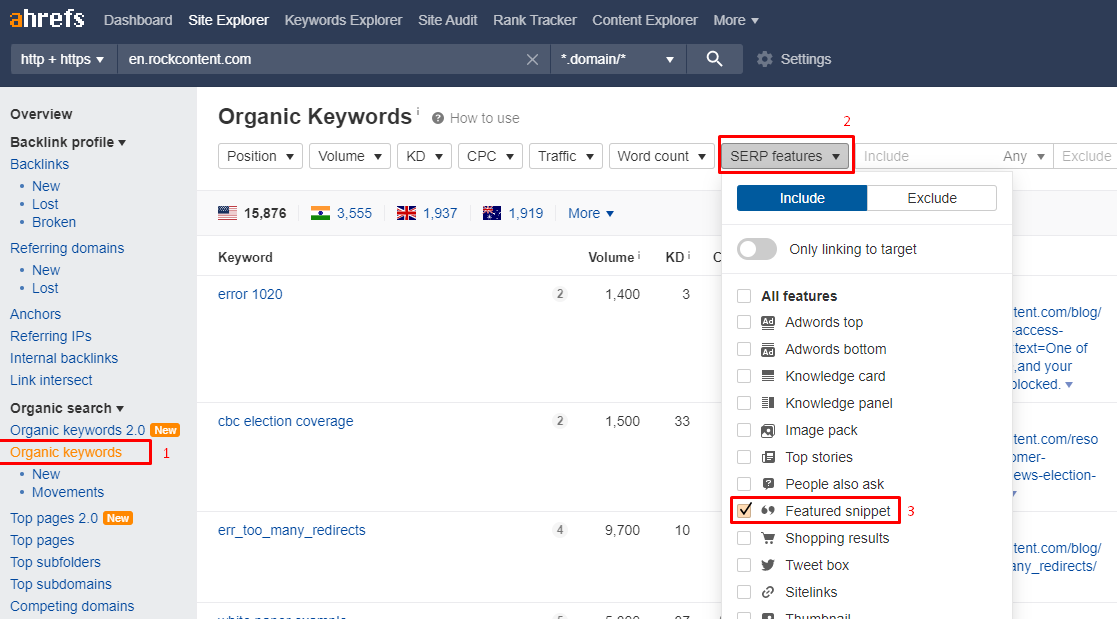Click the search magnifier icon
Screen dimensions: 1117x619
(714, 59)
